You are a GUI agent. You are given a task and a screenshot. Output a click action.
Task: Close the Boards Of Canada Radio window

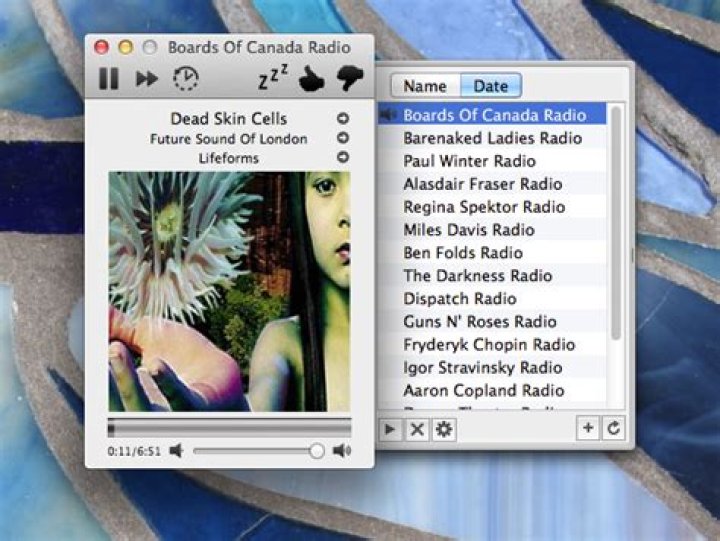101,47
